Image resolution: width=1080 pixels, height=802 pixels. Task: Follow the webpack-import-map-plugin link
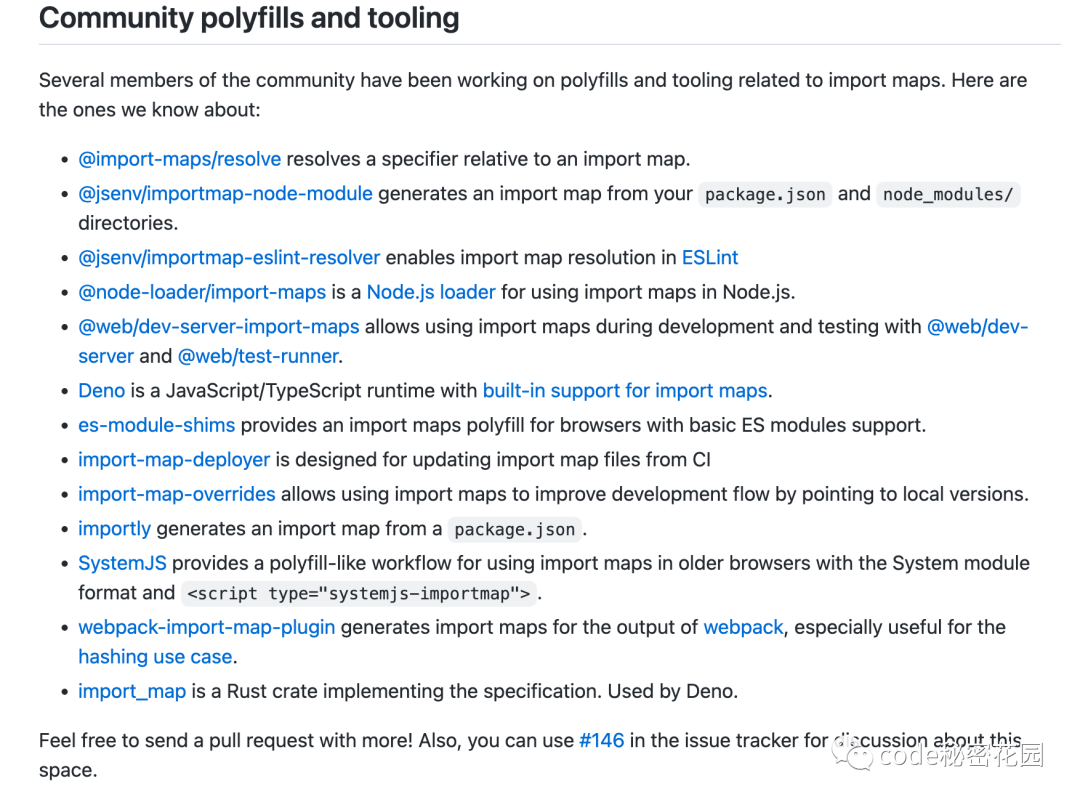pos(206,627)
